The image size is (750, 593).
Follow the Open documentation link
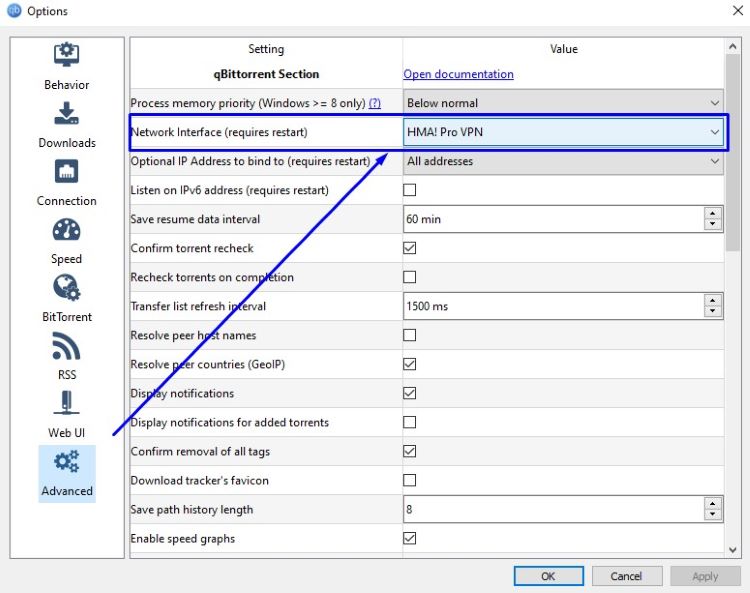pyautogui.click(x=458, y=74)
